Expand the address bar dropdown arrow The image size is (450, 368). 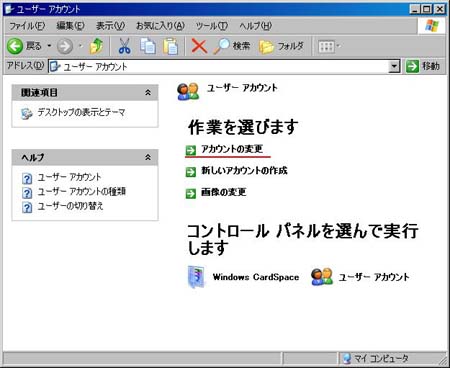394,66
